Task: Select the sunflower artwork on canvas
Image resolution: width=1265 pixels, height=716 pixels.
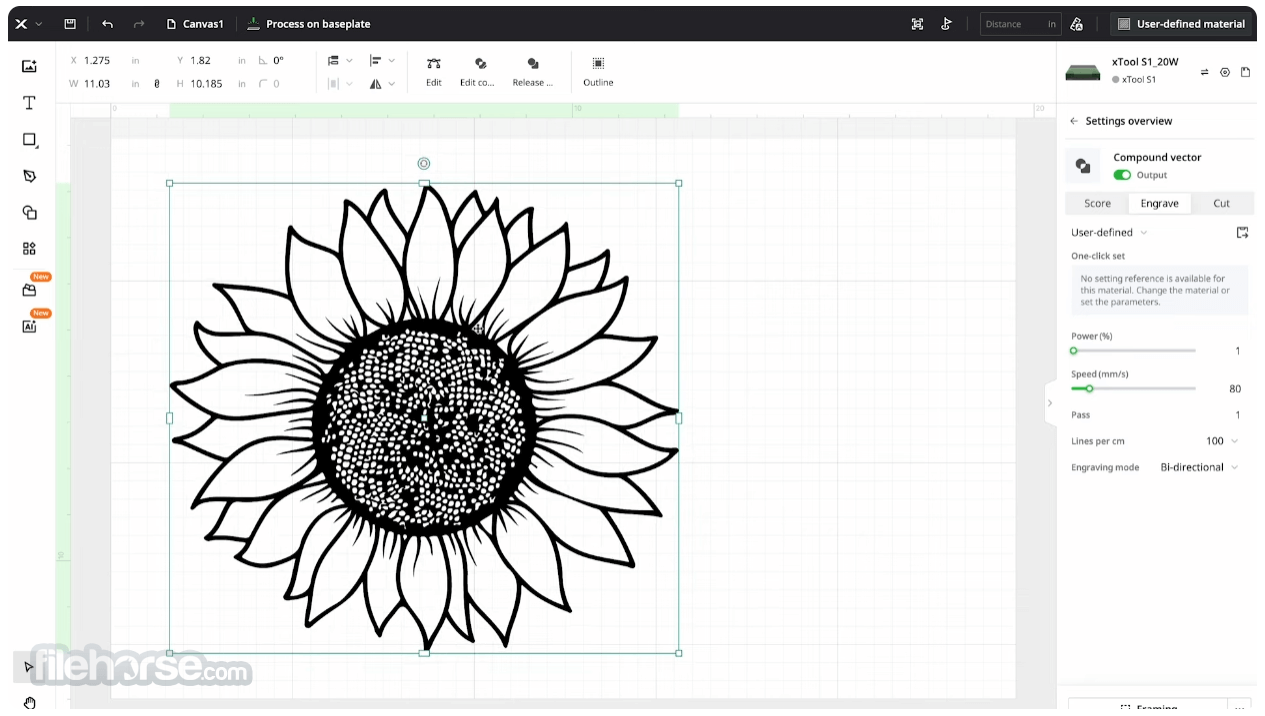Action: point(424,418)
